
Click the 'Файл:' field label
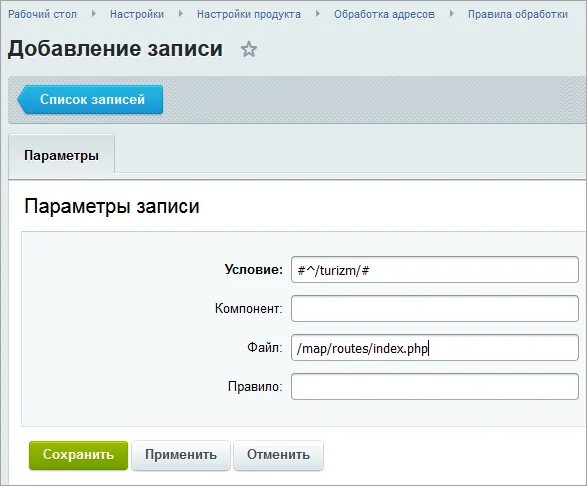click(x=265, y=347)
